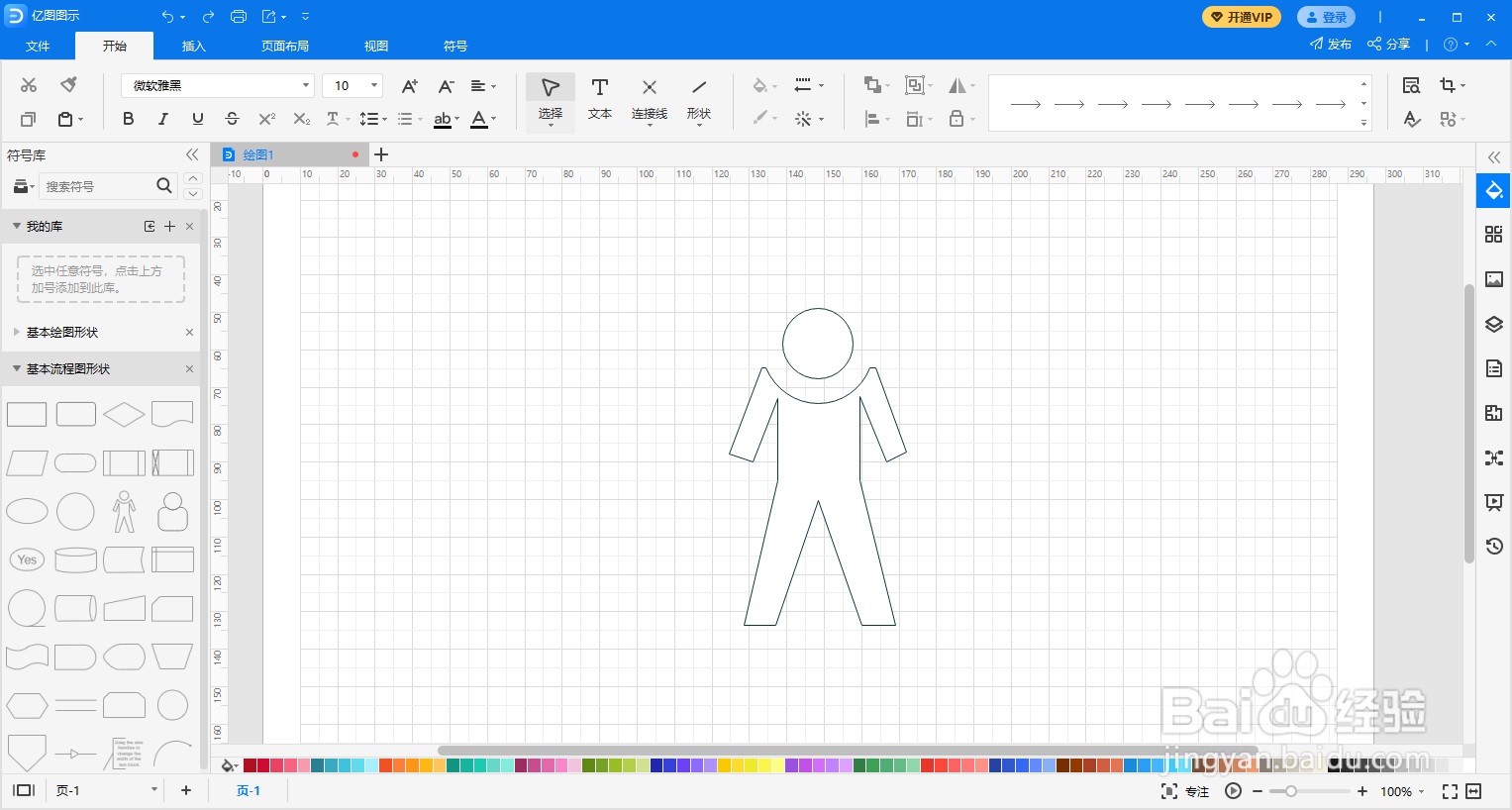Click the fill bucket icon in ribbon
Image resolution: width=1512 pixels, height=810 pixels.
pyautogui.click(x=759, y=85)
